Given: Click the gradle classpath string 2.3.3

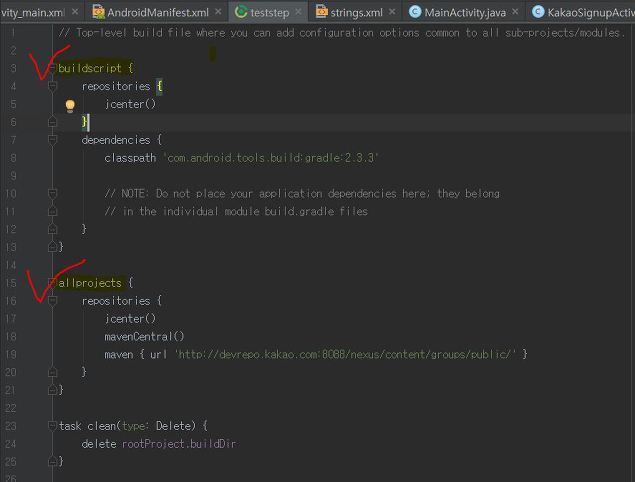Looking at the screenshot, I should pos(271,158).
